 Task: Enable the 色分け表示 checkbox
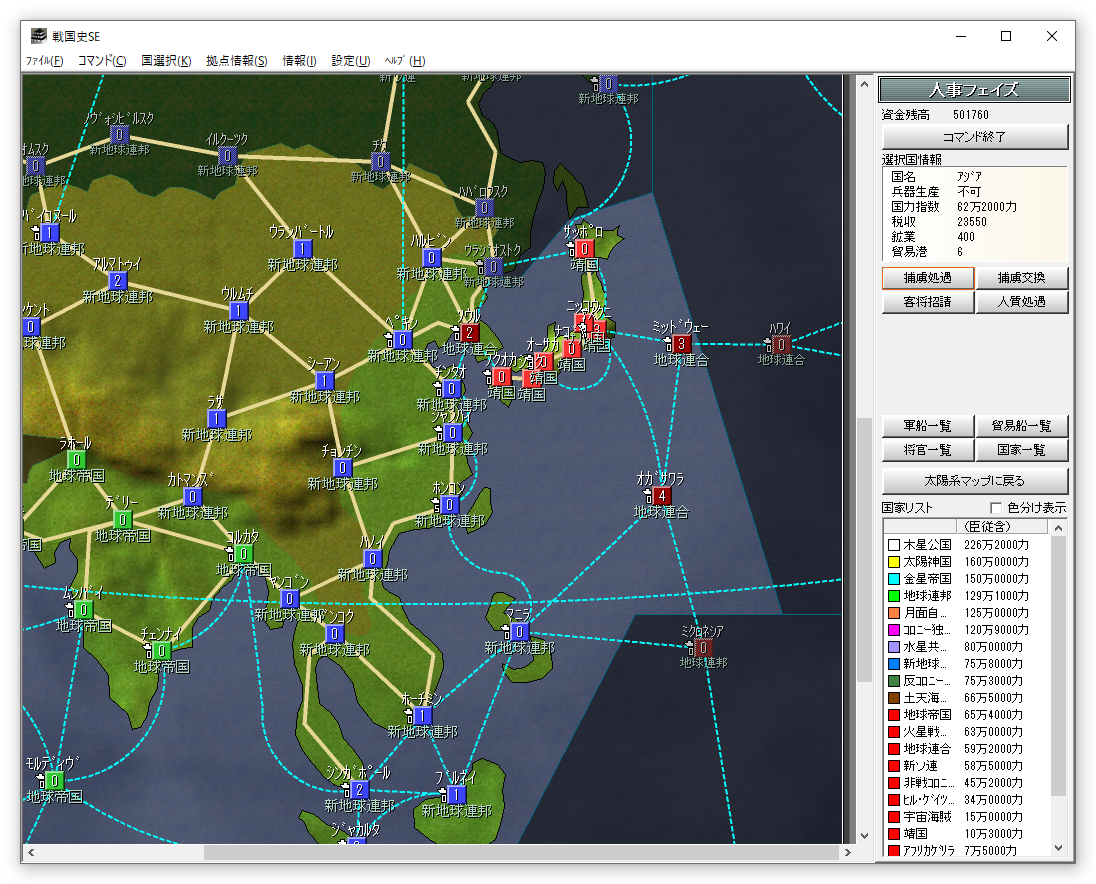pos(995,508)
